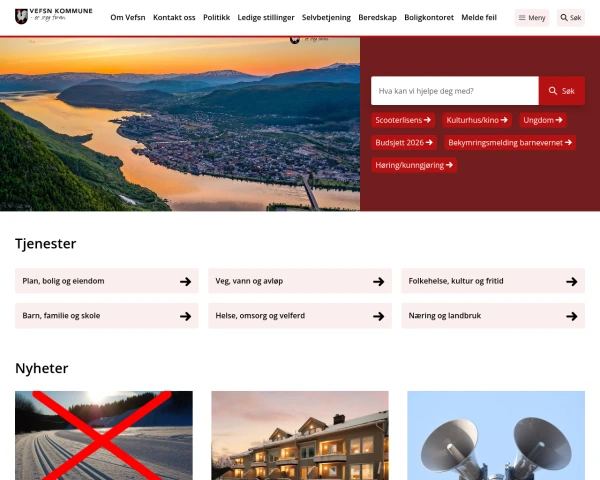The height and width of the screenshot is (480, 600).
Task: Focus the 'Hva kan vi hjelpe deg med?' field
Action: [455, 91]
